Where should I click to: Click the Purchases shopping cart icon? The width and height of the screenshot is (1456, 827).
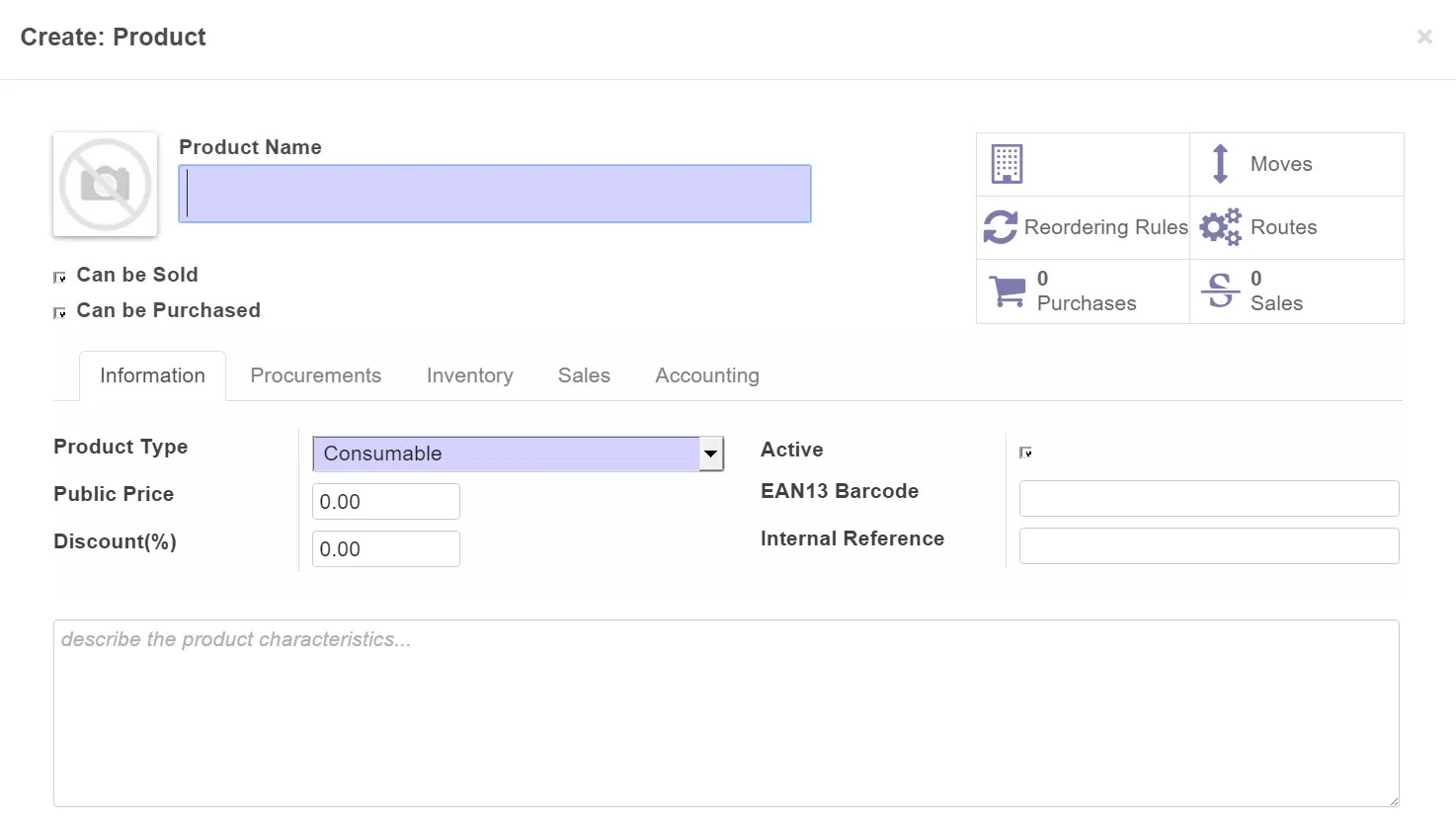(1007, 291)
